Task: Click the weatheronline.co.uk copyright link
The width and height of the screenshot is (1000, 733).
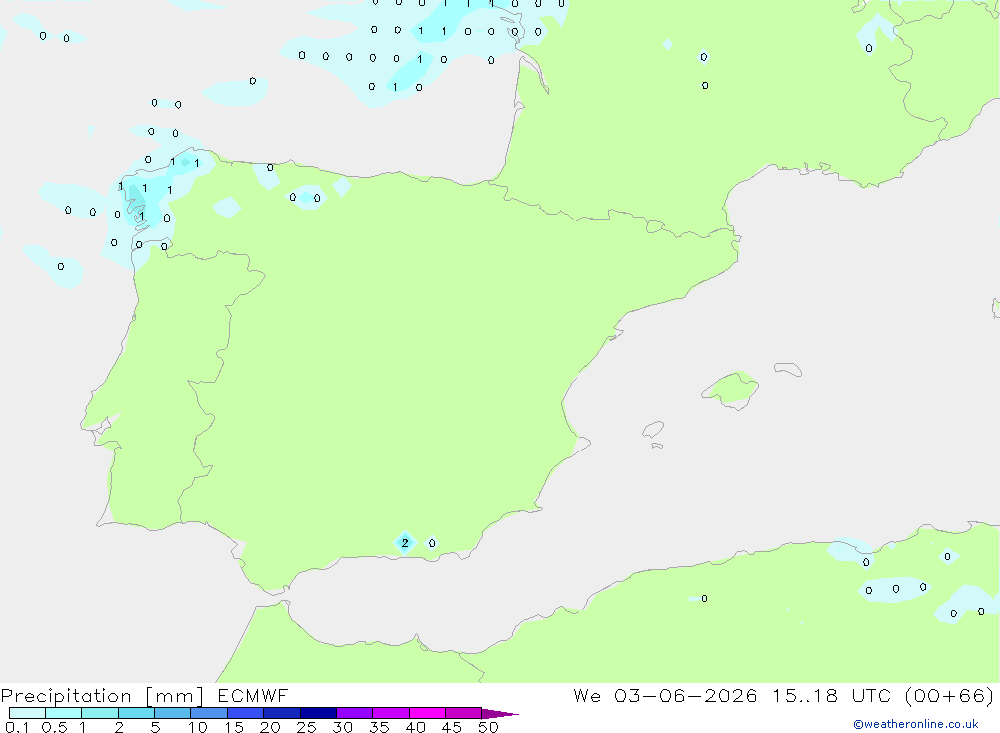Action: pos(915,724)
